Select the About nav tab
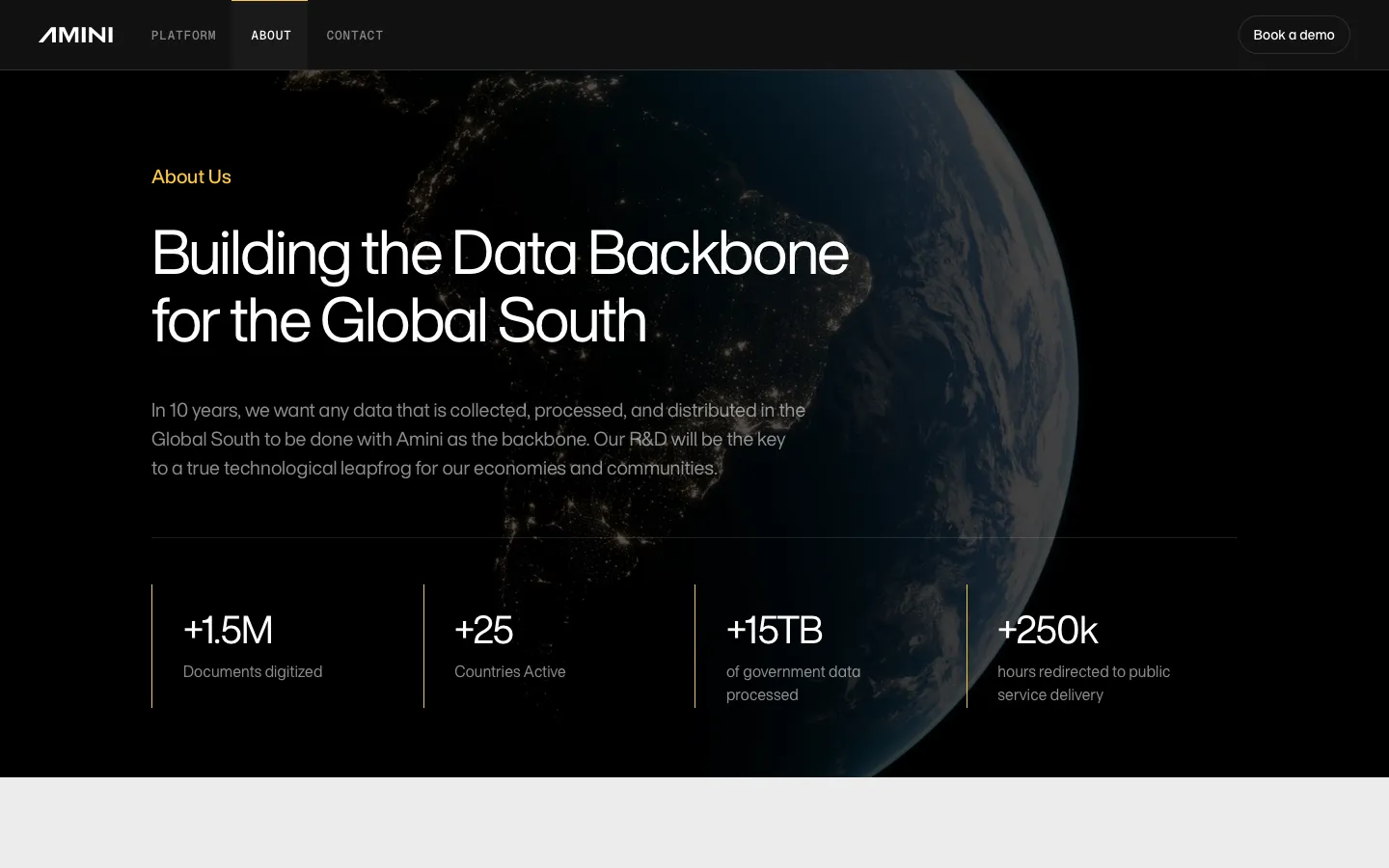1389x868 pixels. [x=270, y=36]
